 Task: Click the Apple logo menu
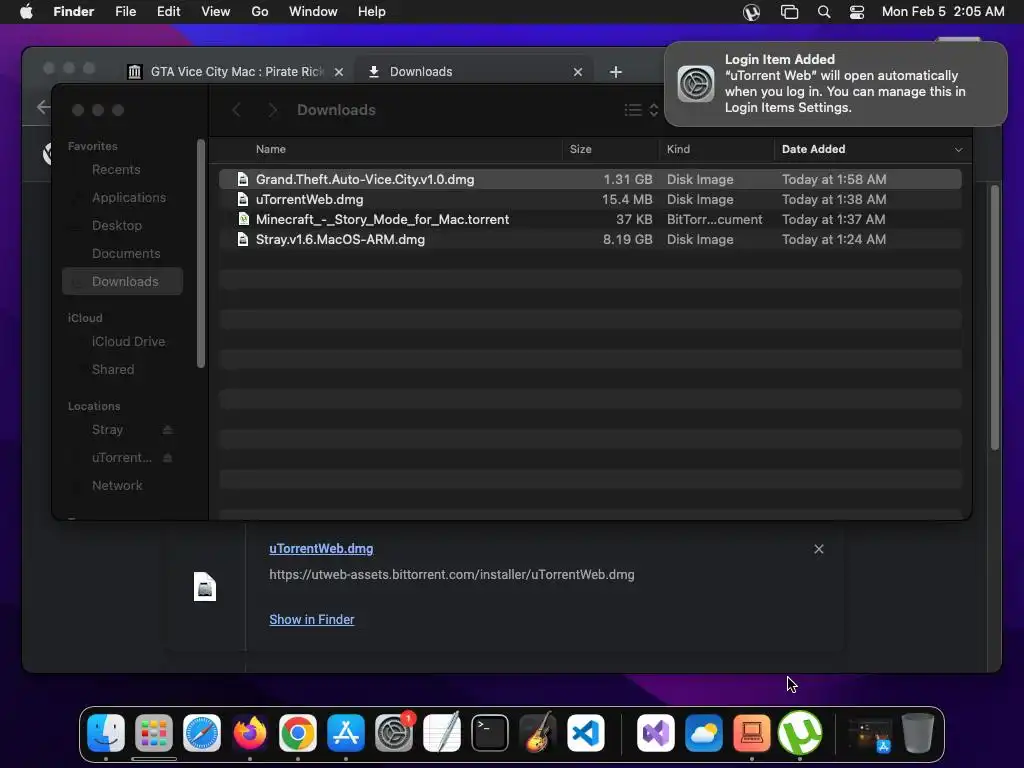[26, 12]
